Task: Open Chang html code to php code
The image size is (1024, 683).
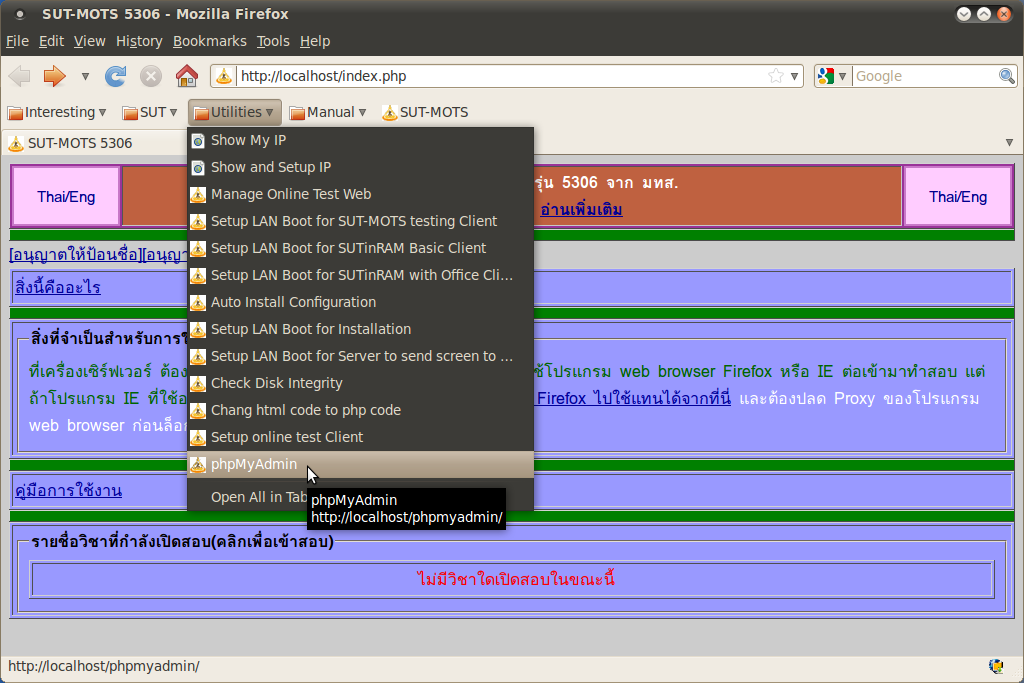Action: (360, 410)
